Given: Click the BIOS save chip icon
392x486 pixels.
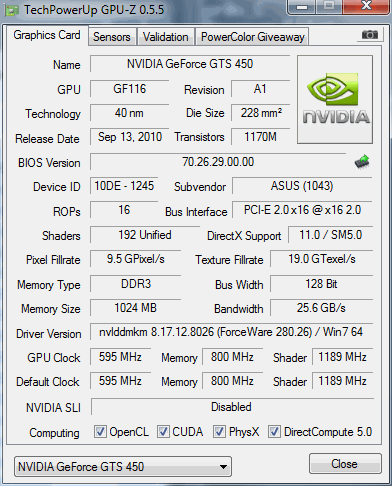Looking at the screenshot, I should tap(362, 162).
